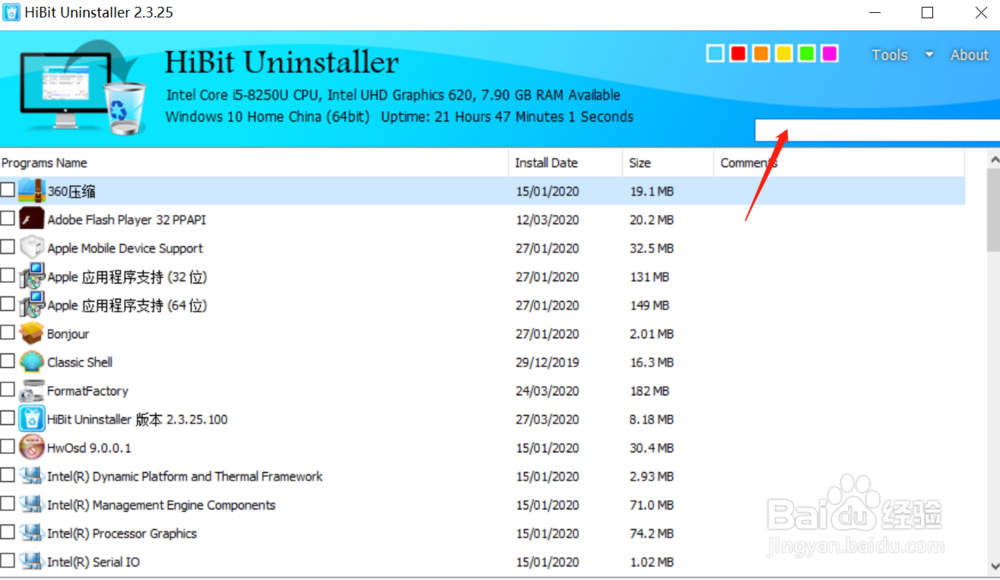Minimize the HiBit Uninstaller window
Screen dimensions: 1000x580
[875, 13]
